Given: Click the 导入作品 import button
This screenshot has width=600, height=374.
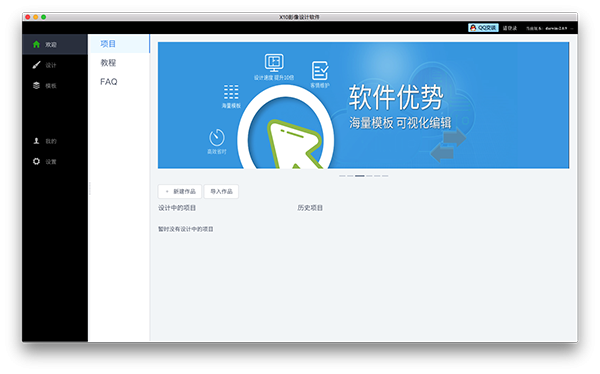Looking at the screenshot, I should pyautogui.click(x=221, y=191).
